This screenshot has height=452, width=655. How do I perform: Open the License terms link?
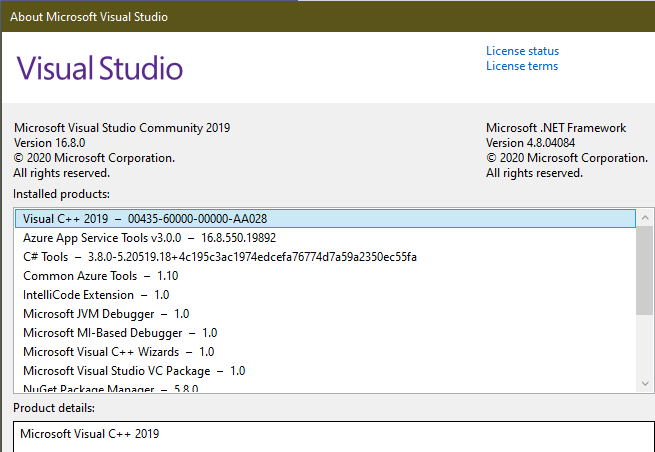click(522, 66)
